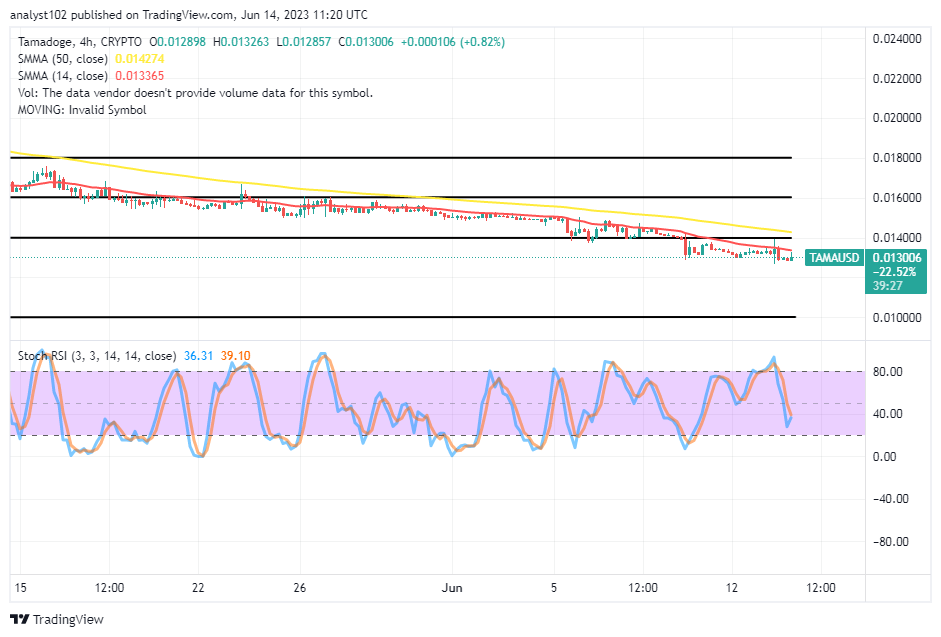The width and height of the screenshot is (941, 637).
Task: Click the 15 date label on time axis
Action: pyautogui.click(x=20, y=588)
